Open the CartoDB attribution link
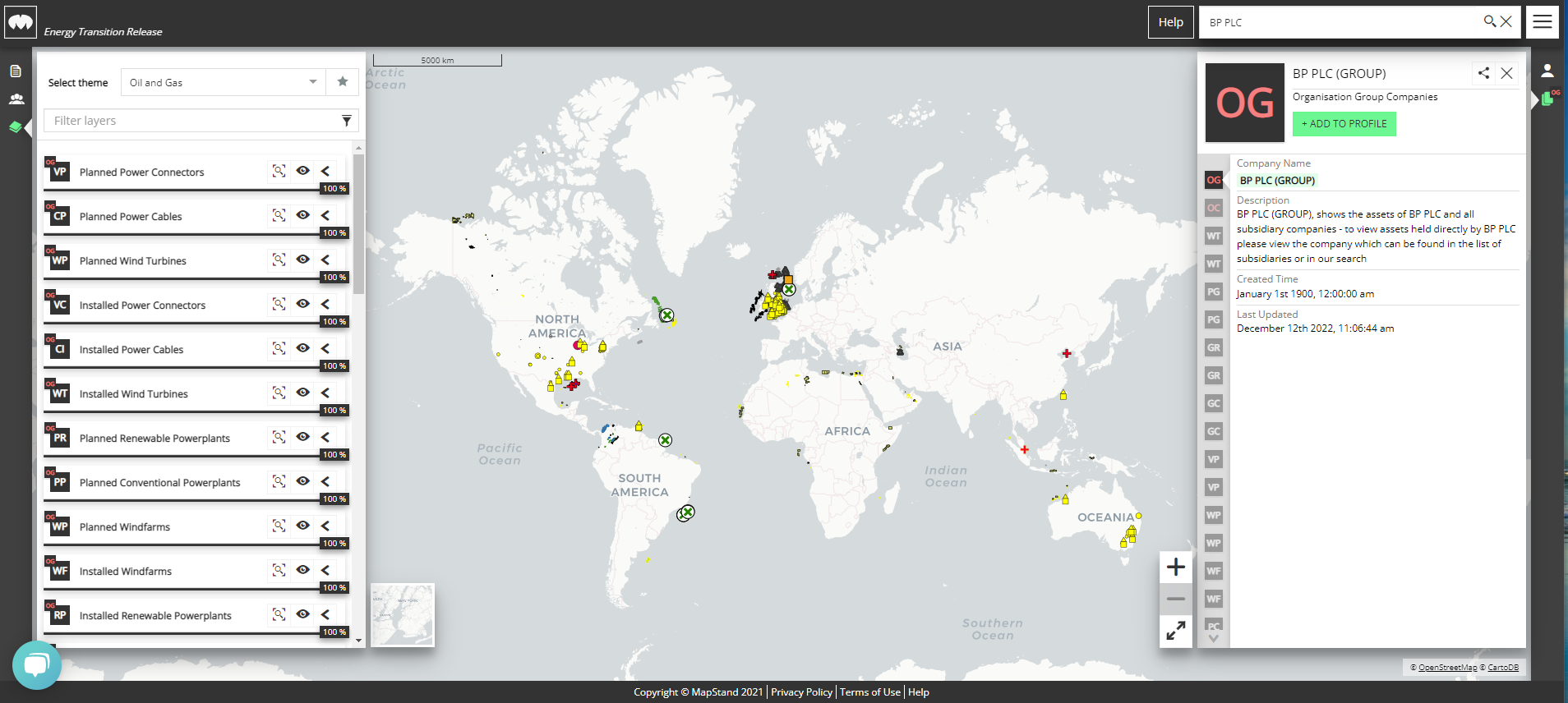 tap(1503, 668)
